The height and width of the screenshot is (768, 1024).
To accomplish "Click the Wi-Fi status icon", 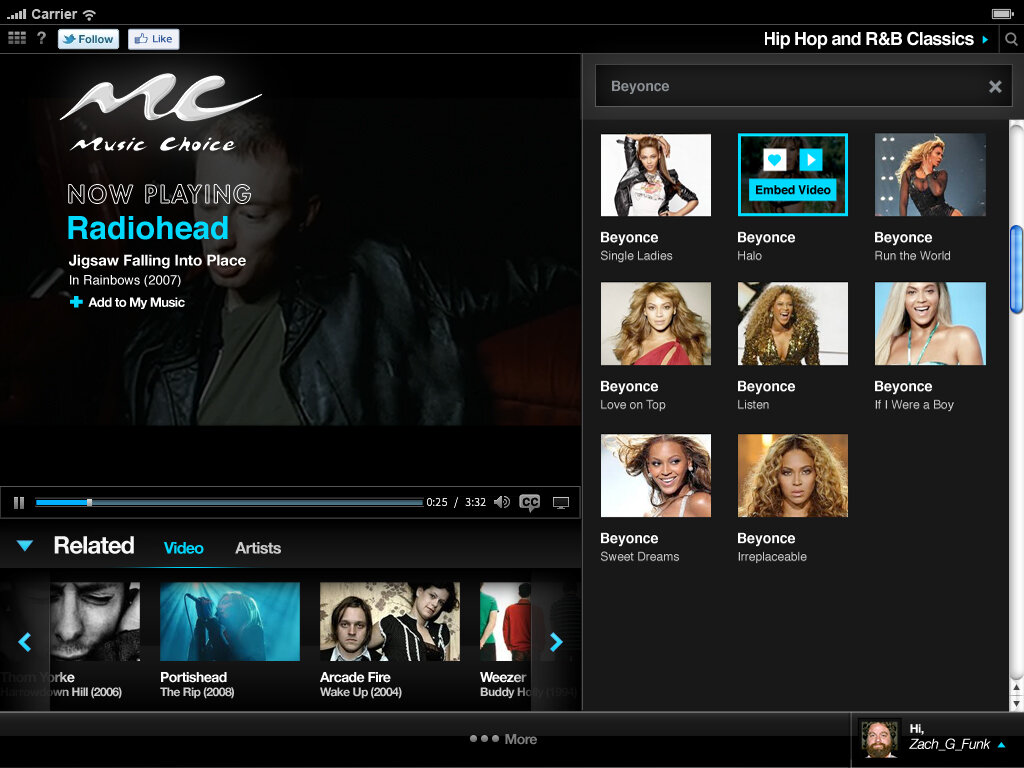I will [x=89, y=14].
